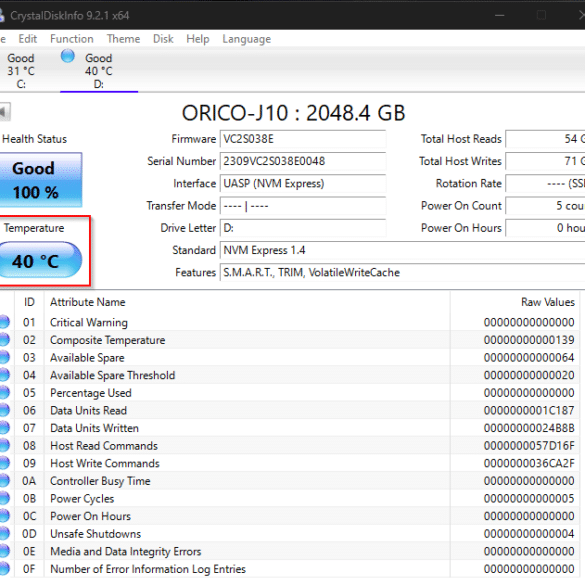Click the status orb for Media and Data Integrity Errors
This screenshot has height=585, width=585.
tap(4, 551)
